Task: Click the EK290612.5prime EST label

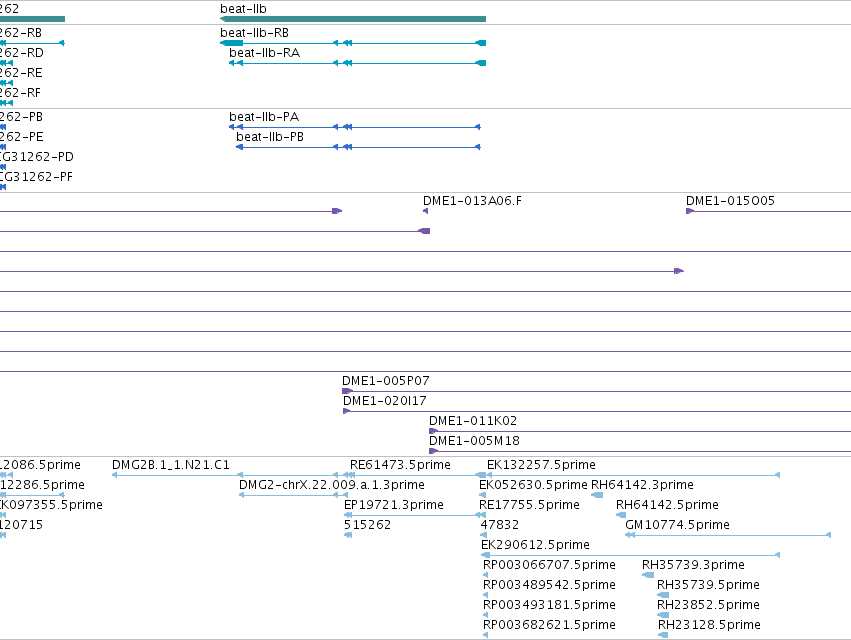Action: click(535, 545)
